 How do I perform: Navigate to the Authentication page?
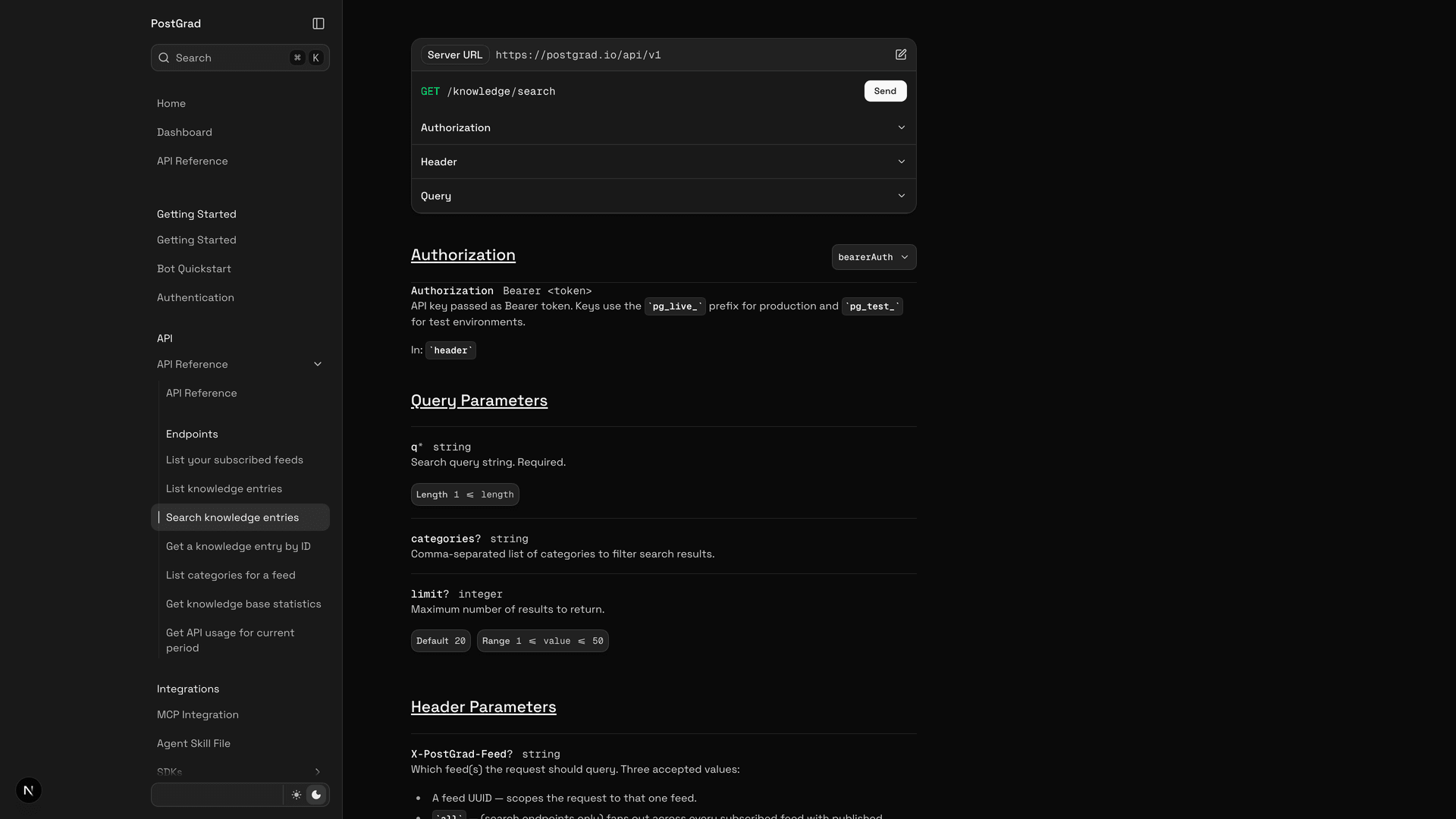coord(196,297)
